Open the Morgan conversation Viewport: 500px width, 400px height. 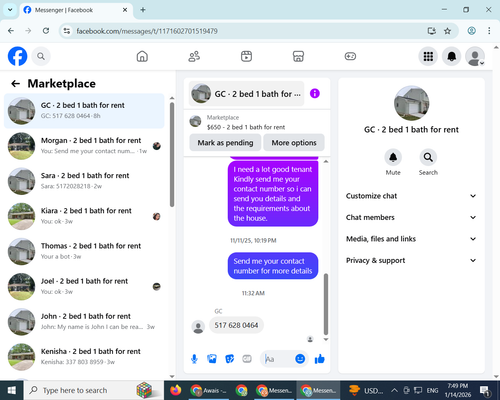point(84,146)
